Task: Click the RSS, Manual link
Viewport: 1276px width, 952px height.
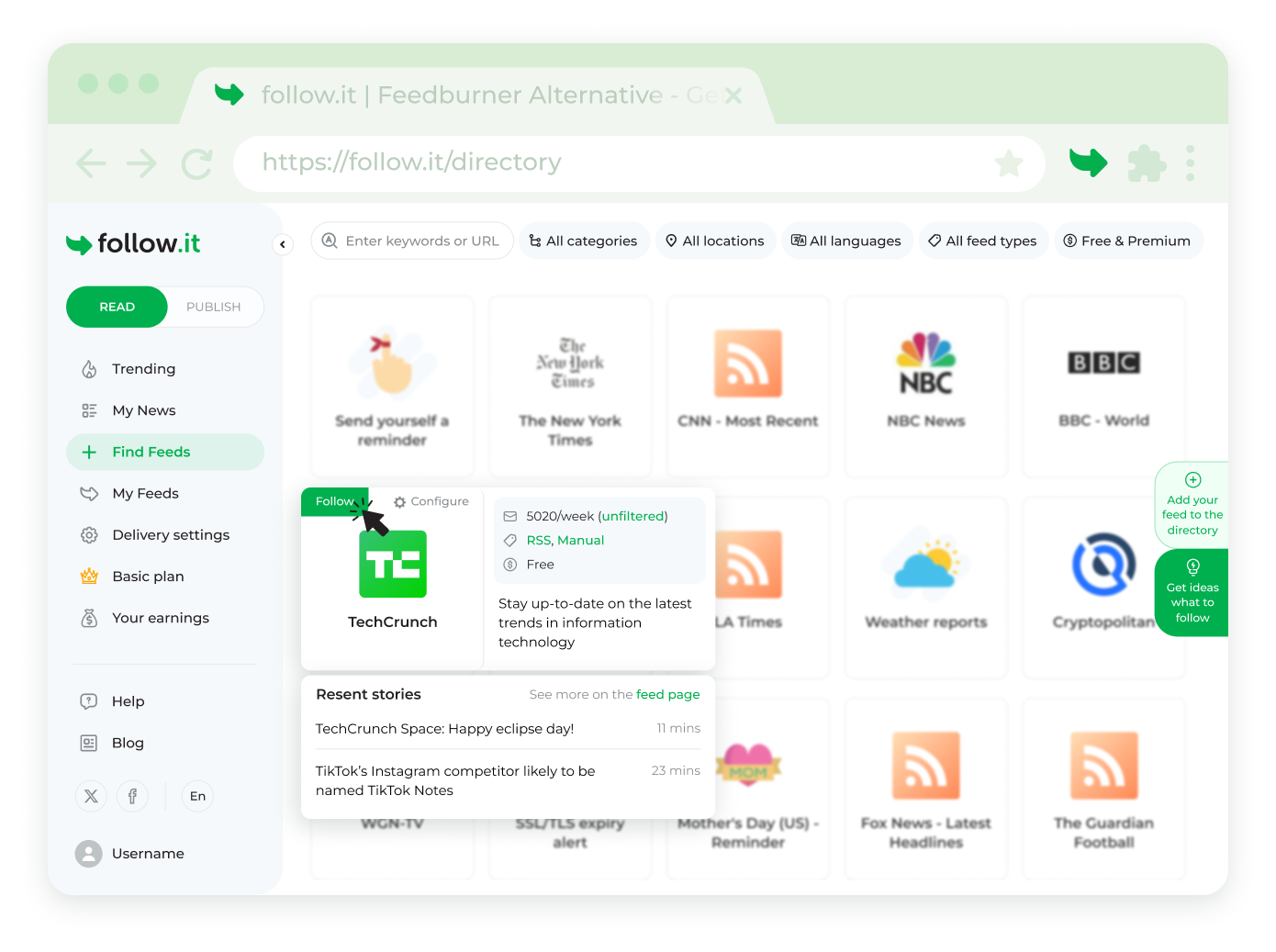Action: [565, 541]
